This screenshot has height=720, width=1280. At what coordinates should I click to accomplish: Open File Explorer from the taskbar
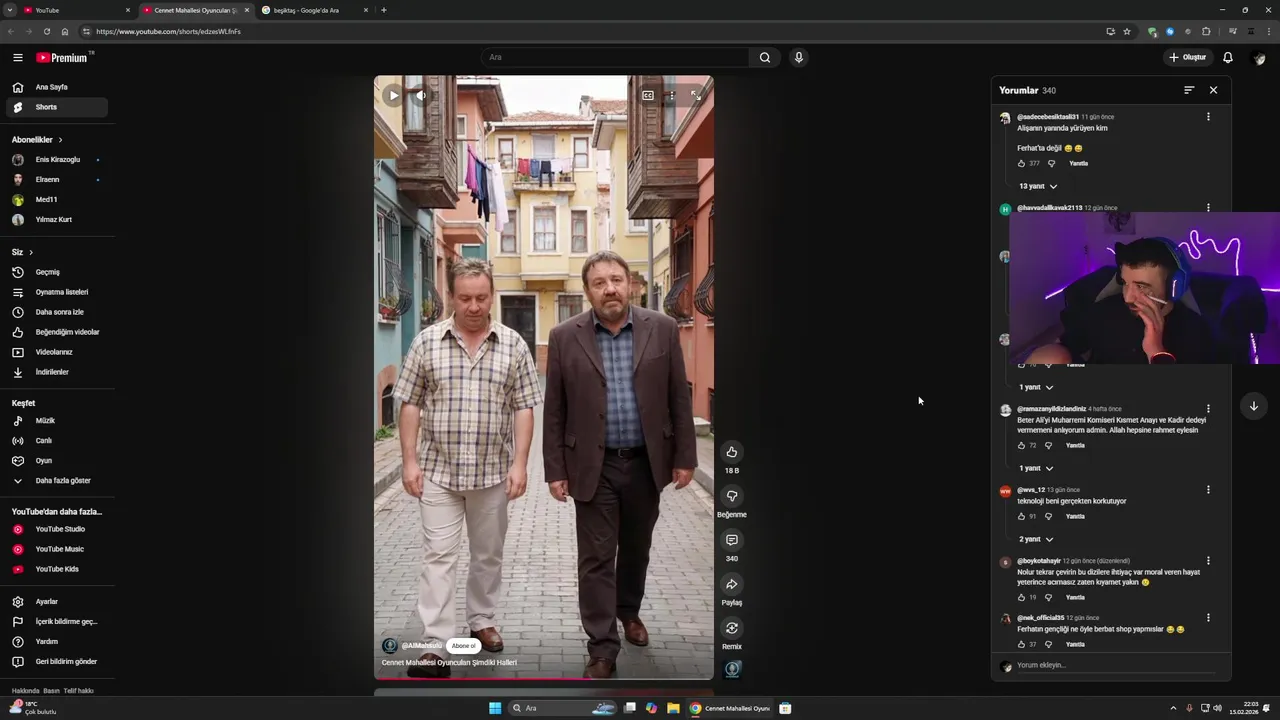673,708
